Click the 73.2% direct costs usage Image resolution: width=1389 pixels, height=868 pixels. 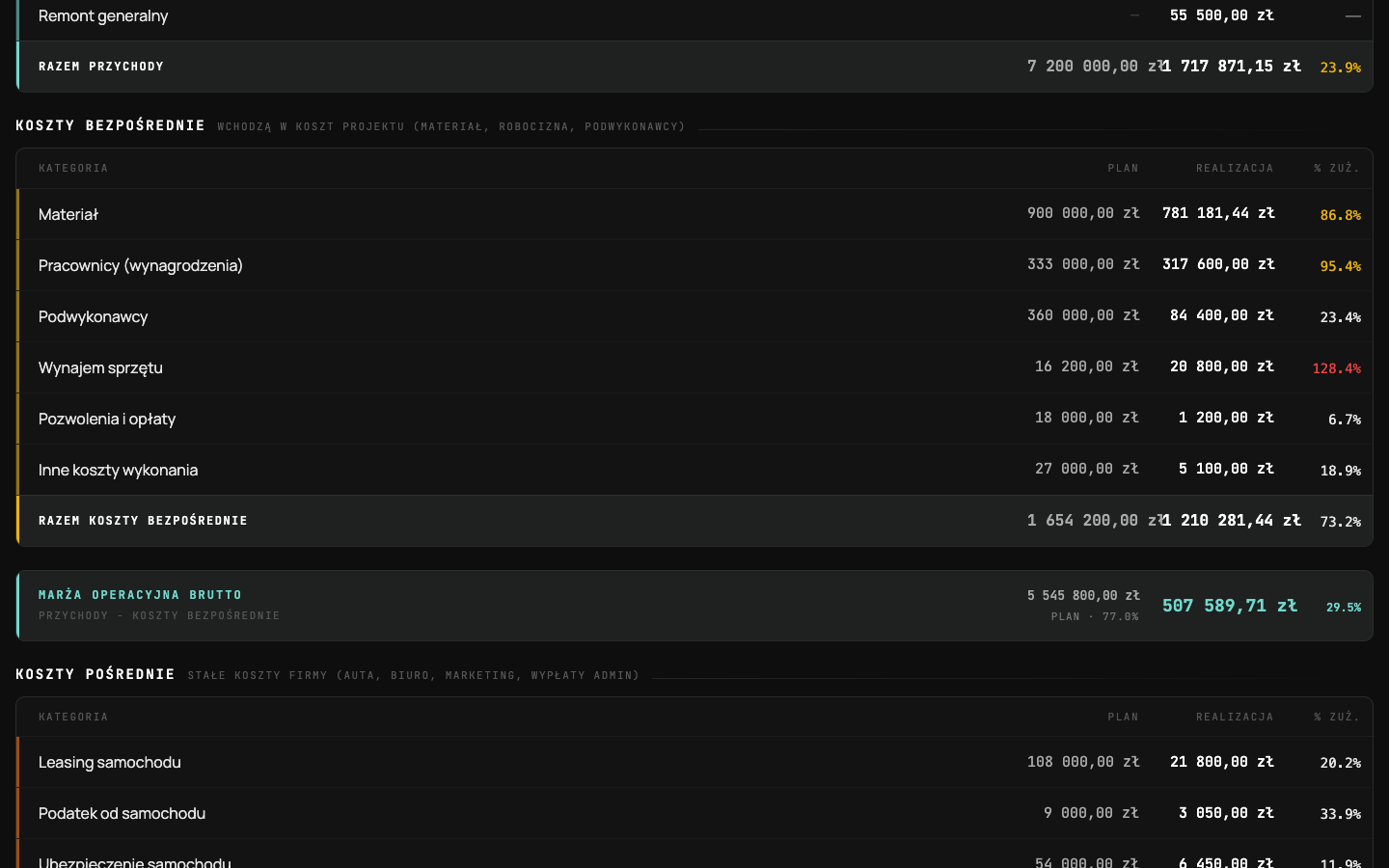click(x=1341, y=522)
